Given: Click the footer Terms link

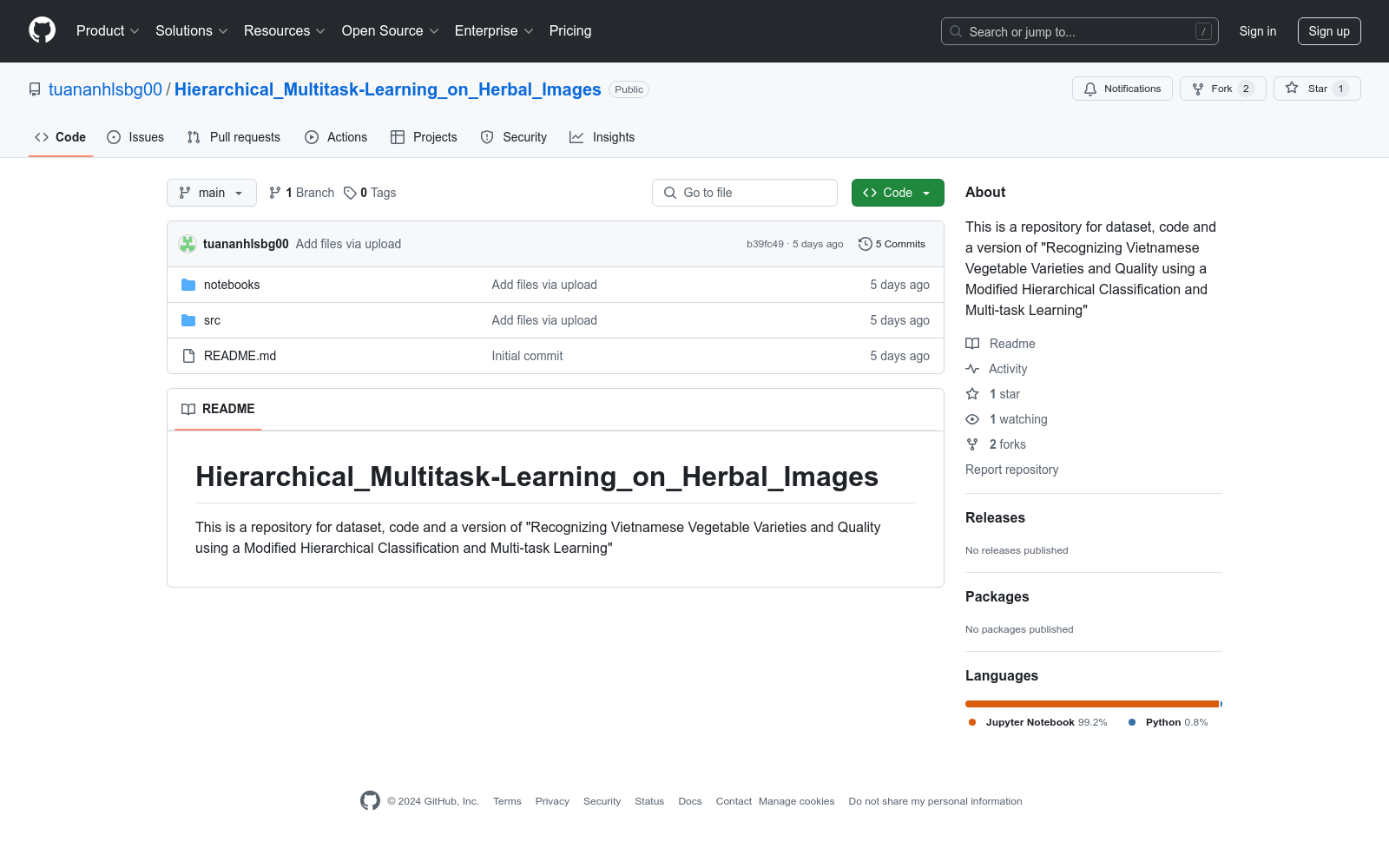Looking at the screenshot, I should tap(507, 801).
